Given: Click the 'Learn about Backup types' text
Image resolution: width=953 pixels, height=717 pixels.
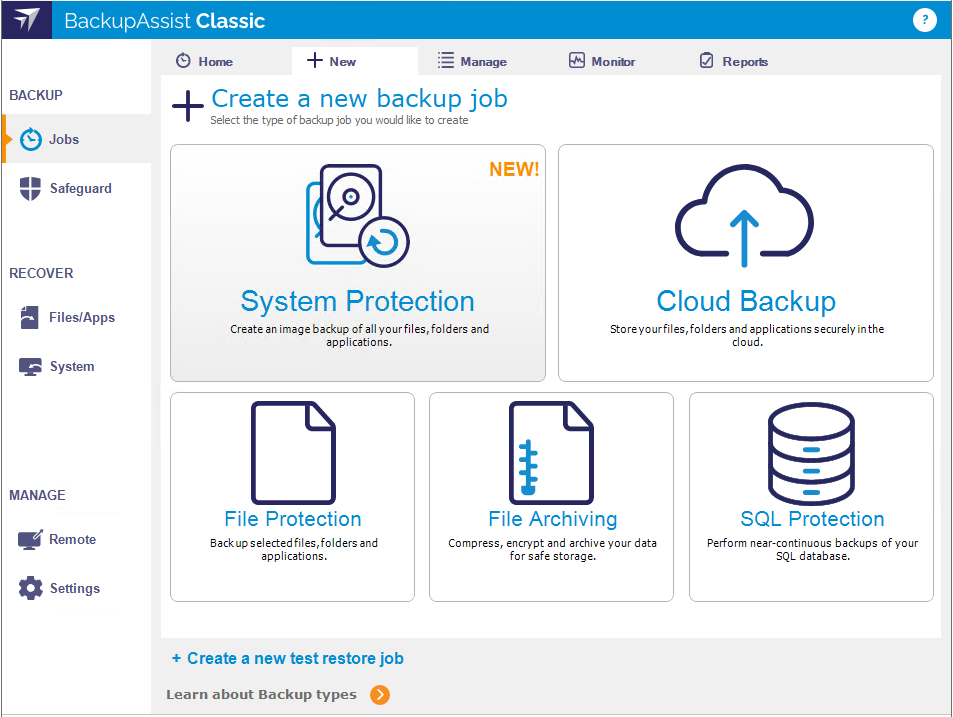Looking at the screenshot, I should click(x=261, y=695).
